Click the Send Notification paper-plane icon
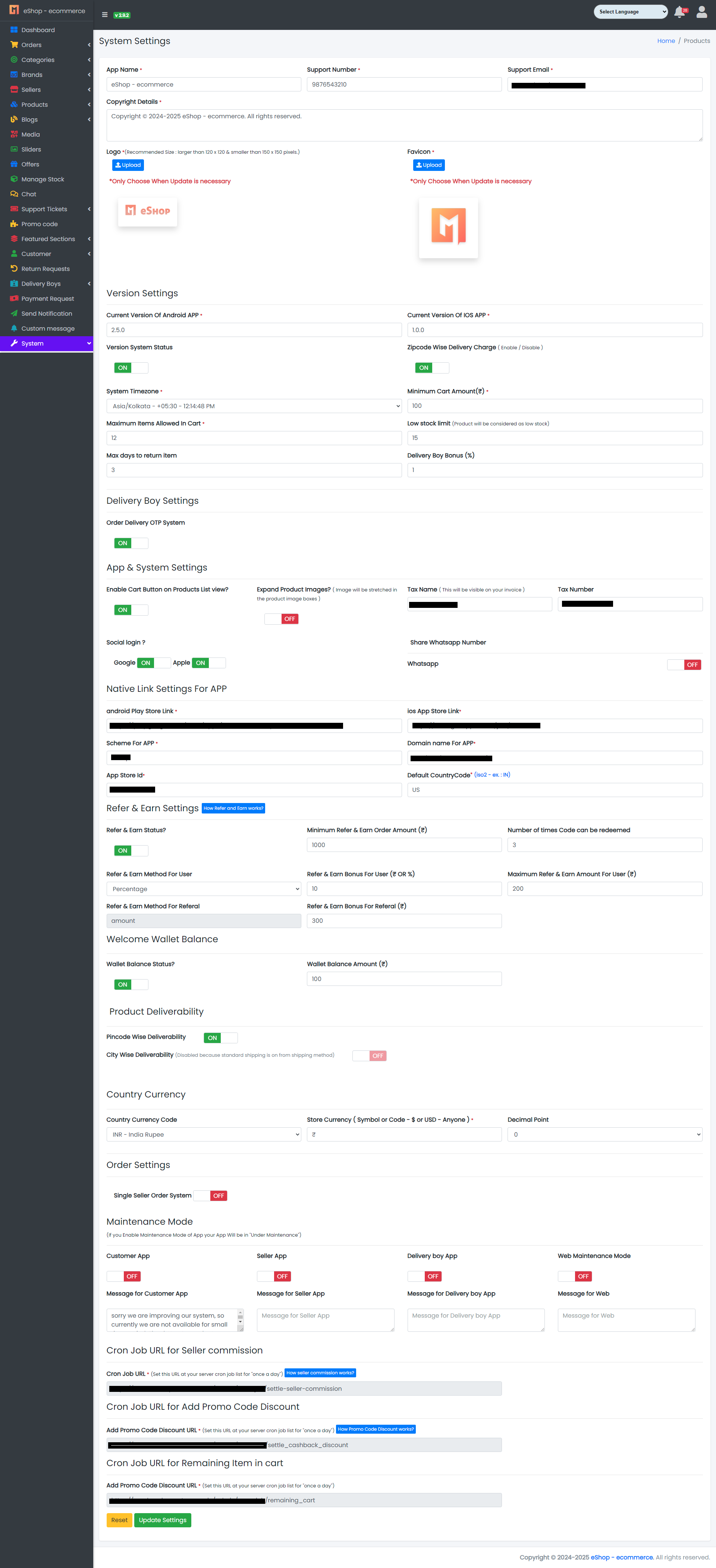Screen dimensions: 716x1568 14,313
